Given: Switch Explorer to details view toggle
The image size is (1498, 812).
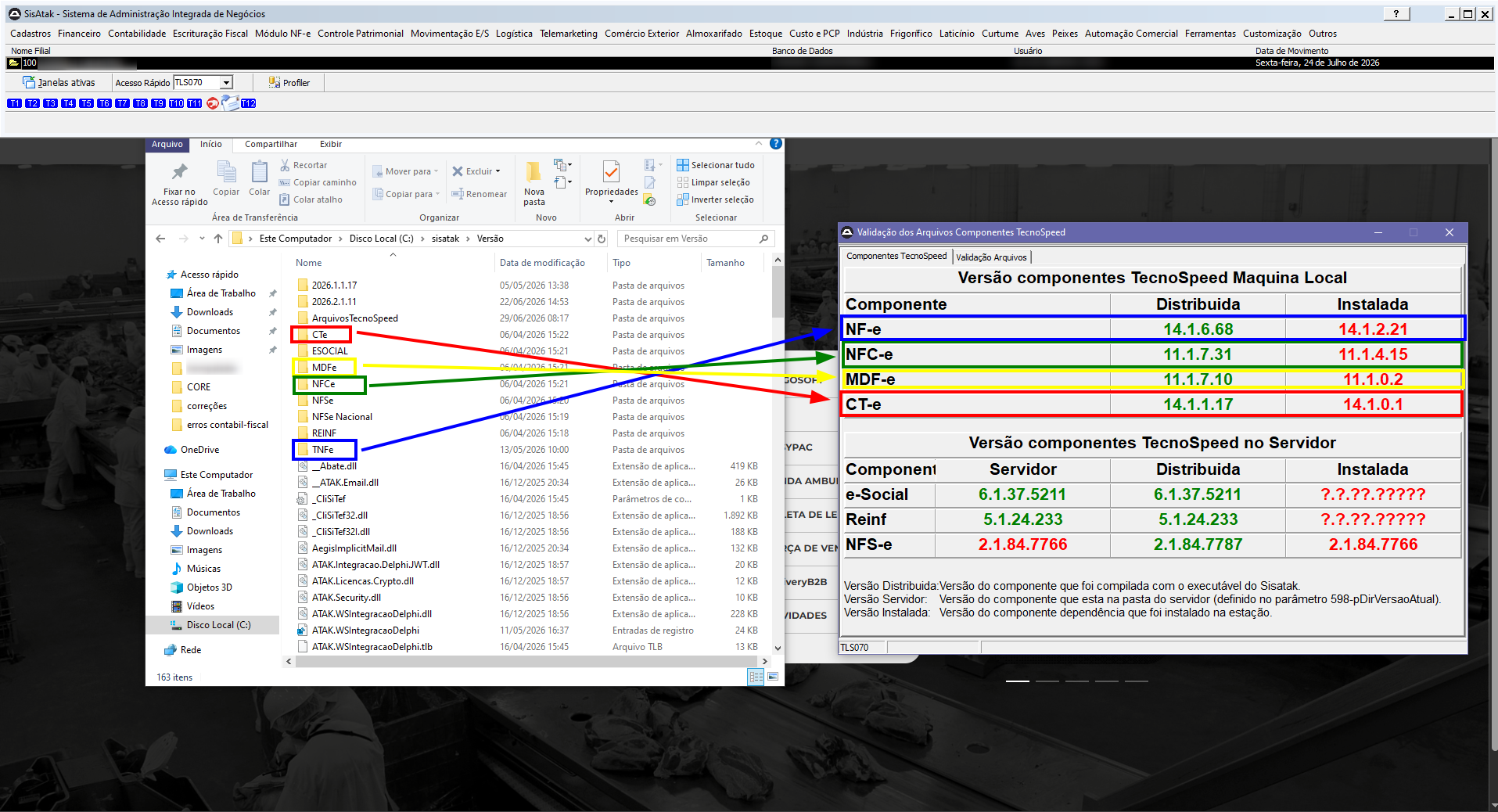Looking at the screenshot, I should (x=756, y=677).
